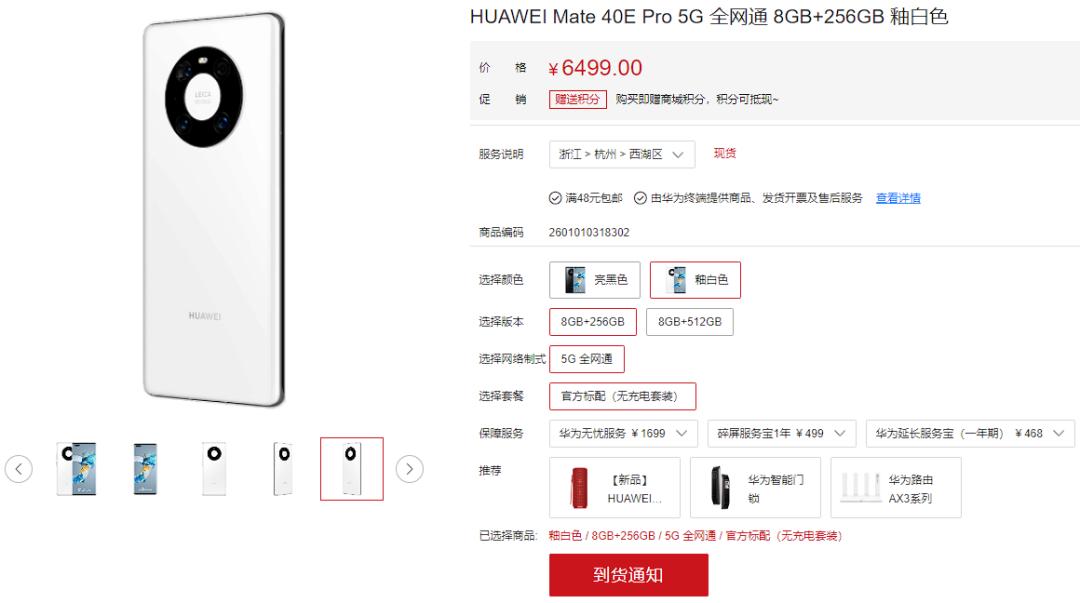Click the previous thumbnails arrow icon

(x=19, y=469)
